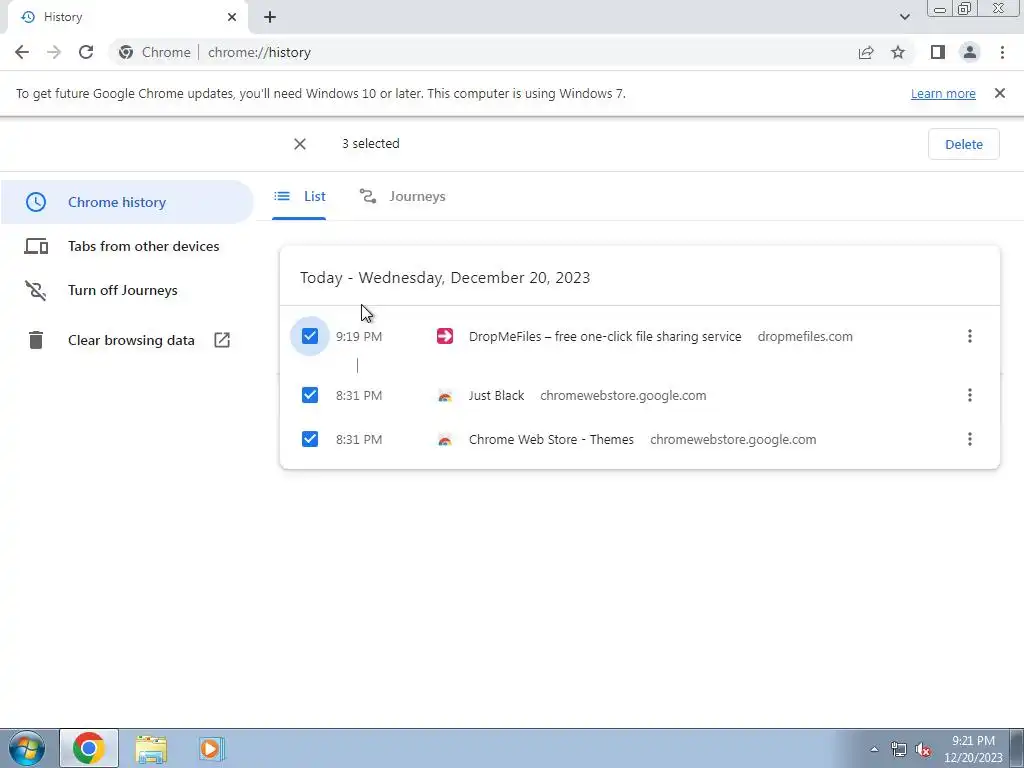Open more actions for the Just Black entry

[x=970, y=395]
